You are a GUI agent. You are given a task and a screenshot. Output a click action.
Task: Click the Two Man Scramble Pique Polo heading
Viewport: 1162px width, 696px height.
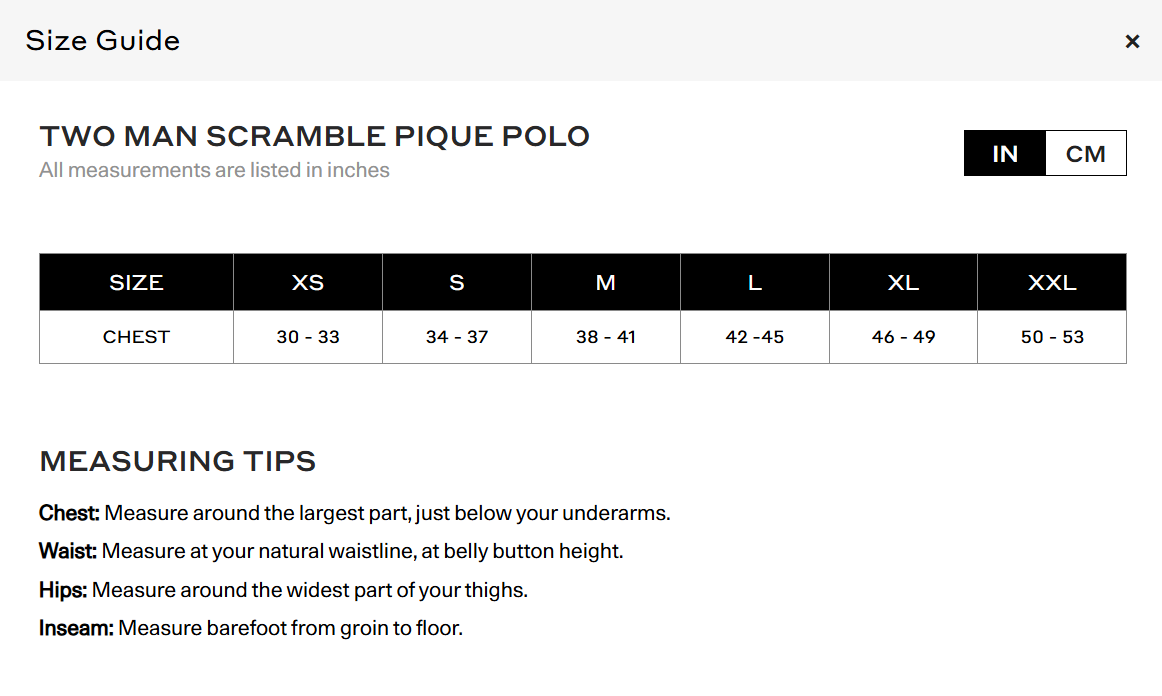[314, 136]
